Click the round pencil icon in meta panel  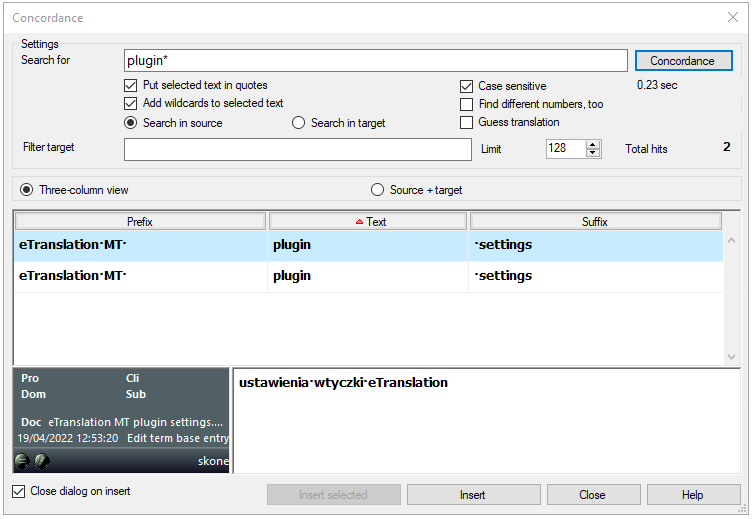tap(42, 461)
